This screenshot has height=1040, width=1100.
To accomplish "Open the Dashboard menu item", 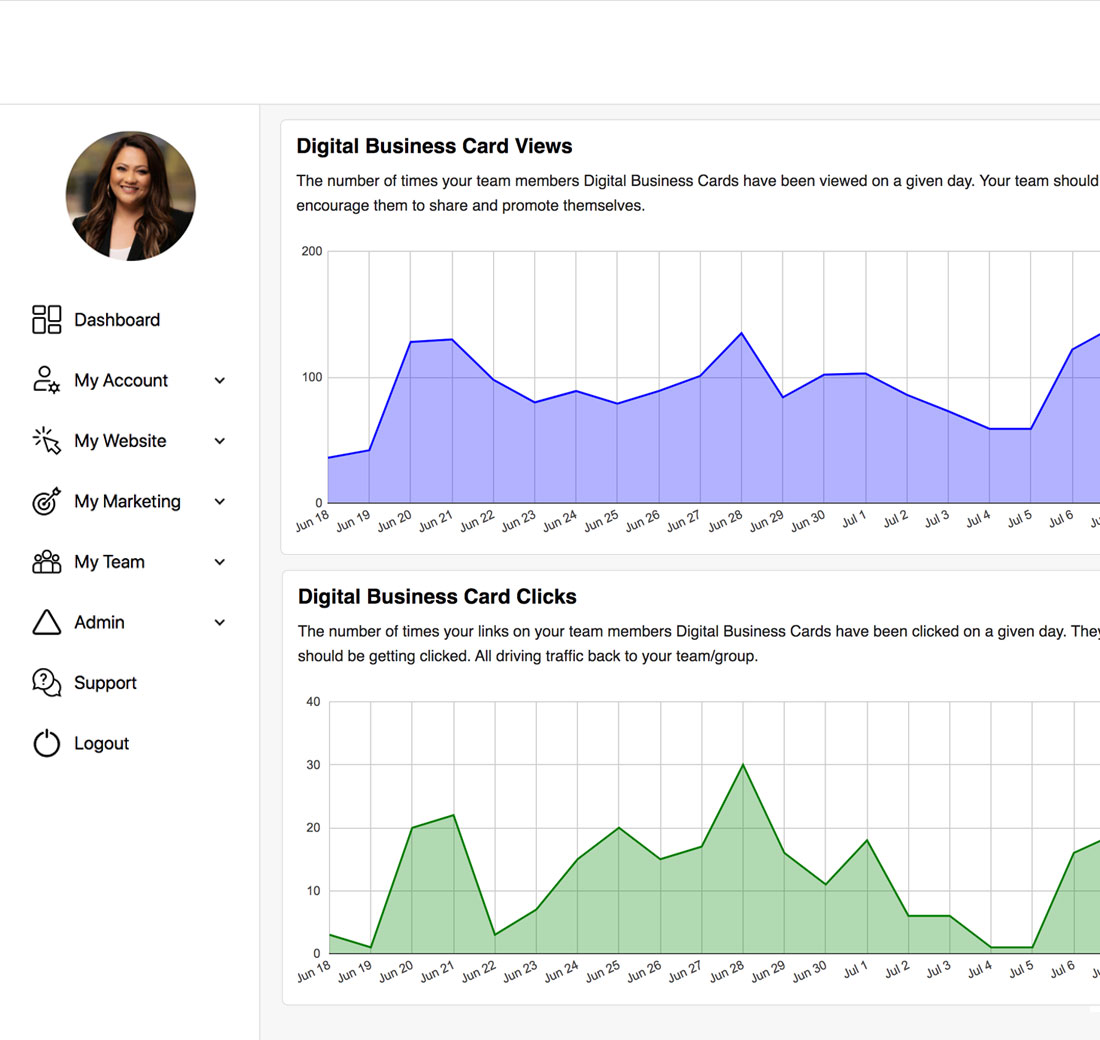I will (x=117, y=319).
